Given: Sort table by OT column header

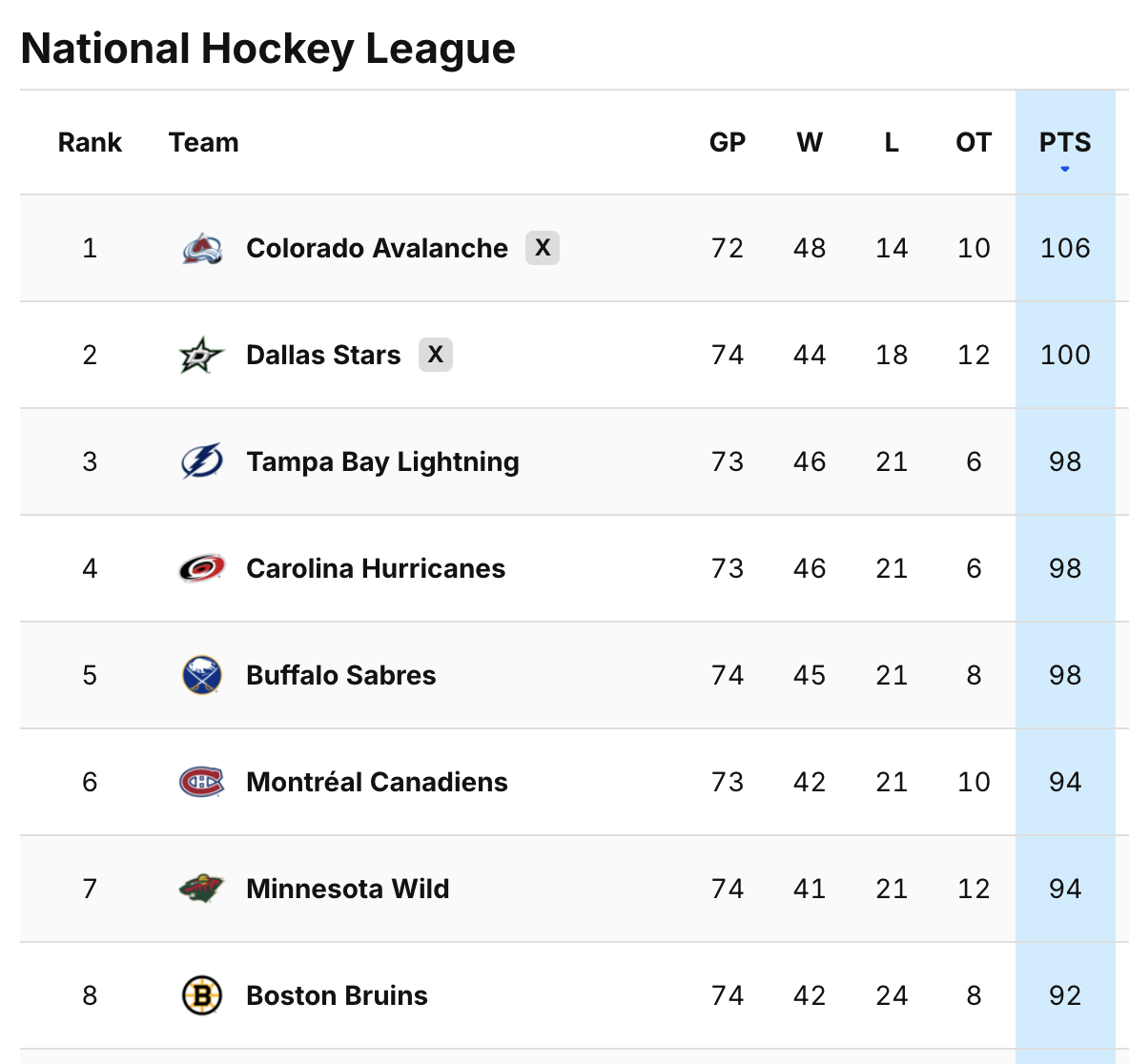Looking at the screenshot, I should (x=974, y=143).
